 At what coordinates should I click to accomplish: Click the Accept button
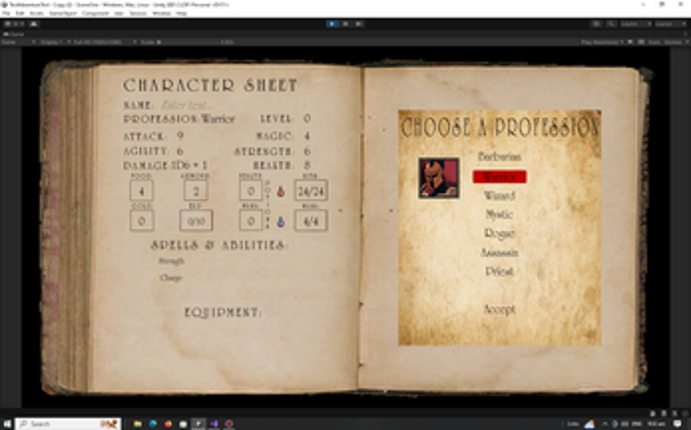(x=499, y=309)
